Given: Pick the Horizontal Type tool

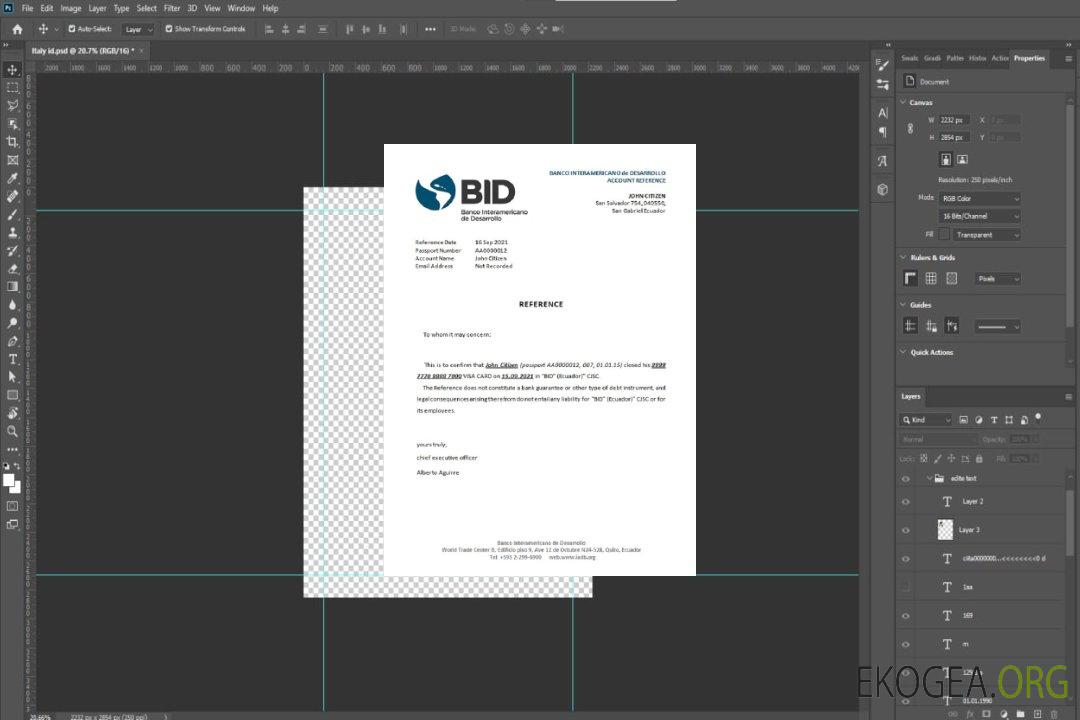Looking at the screenshot, I should [x=12, y=358].
